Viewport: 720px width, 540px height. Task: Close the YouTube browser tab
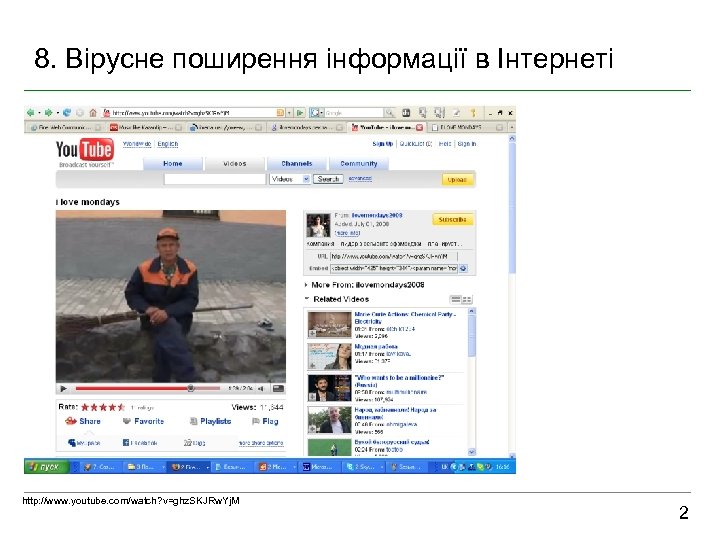tap(419, 127)
